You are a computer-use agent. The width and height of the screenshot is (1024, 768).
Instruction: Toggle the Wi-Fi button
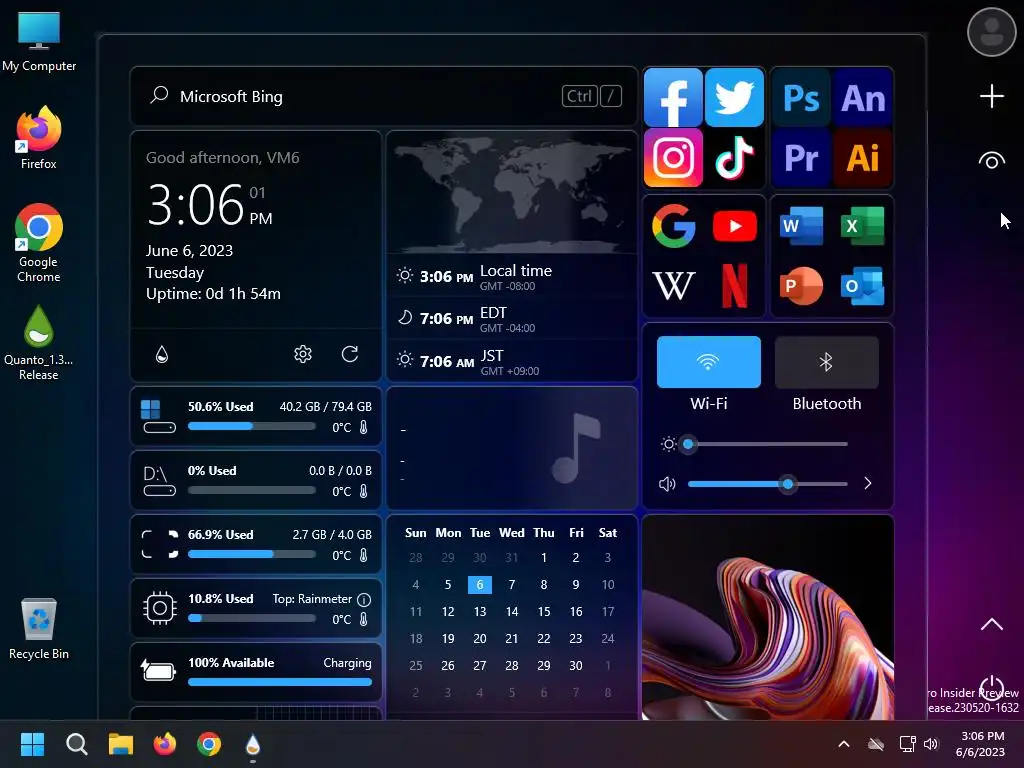pos(709,362)
